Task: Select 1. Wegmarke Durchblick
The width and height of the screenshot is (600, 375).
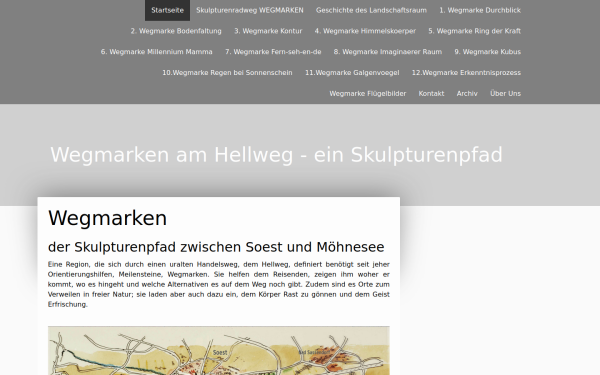Action: tap(480, 10)
